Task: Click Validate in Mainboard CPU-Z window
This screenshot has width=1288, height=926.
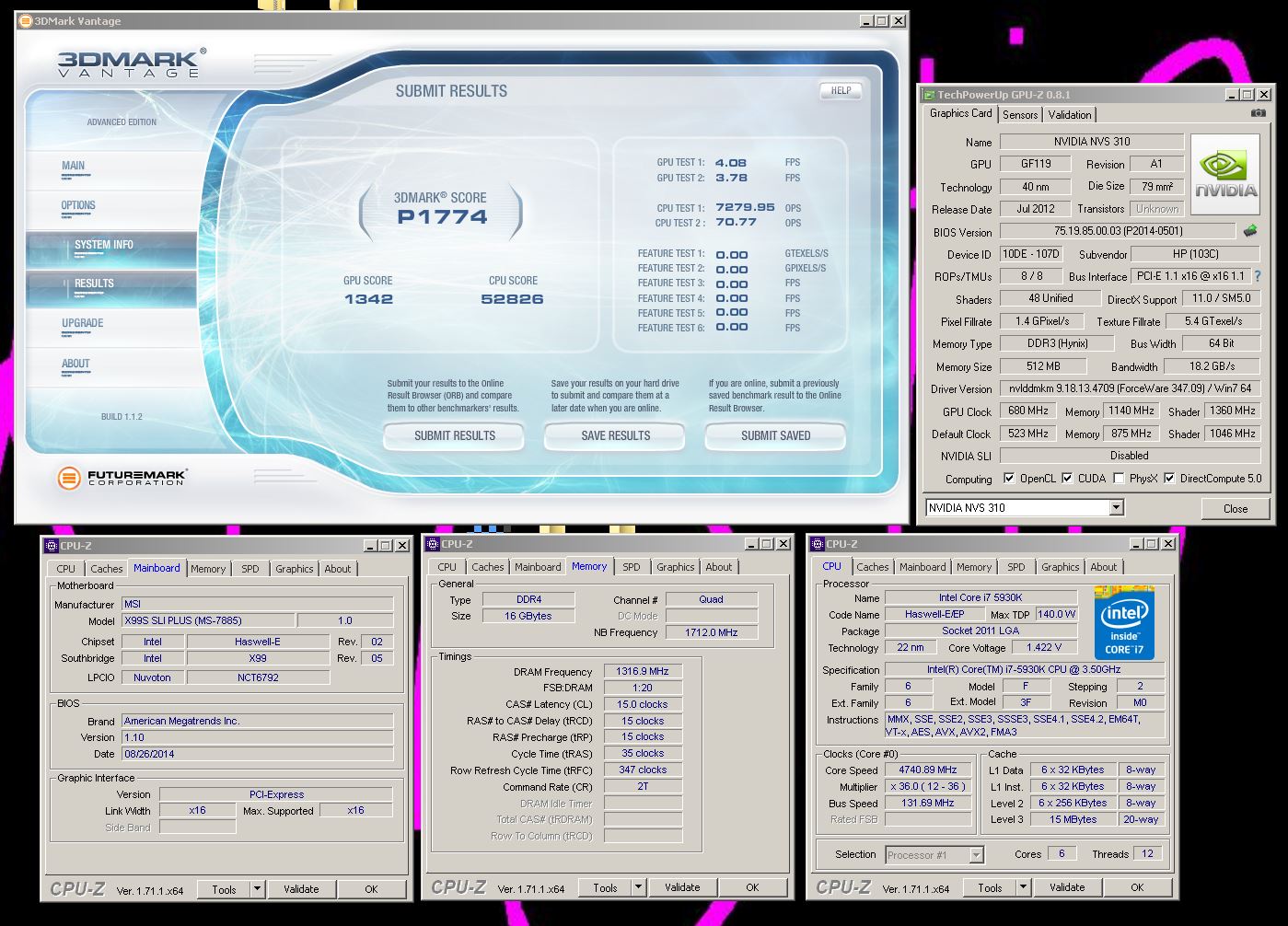Action: (301, 889)
